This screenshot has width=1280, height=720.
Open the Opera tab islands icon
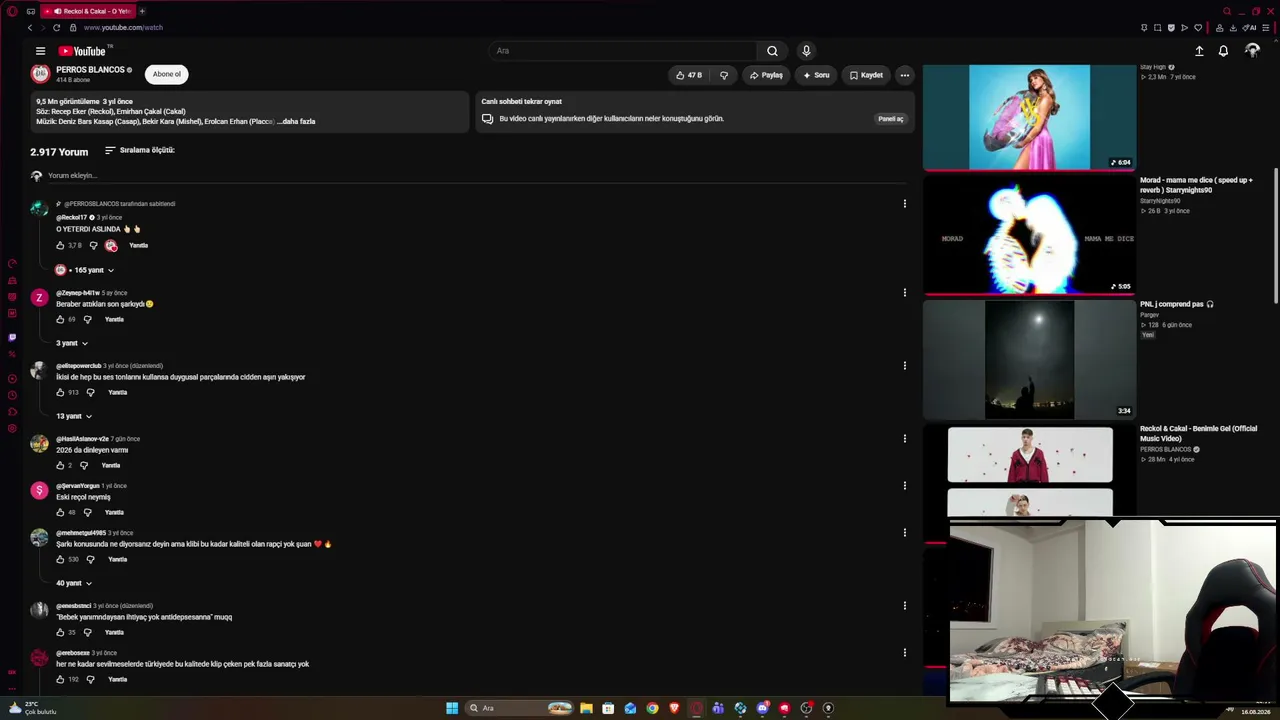pos(31,11)
